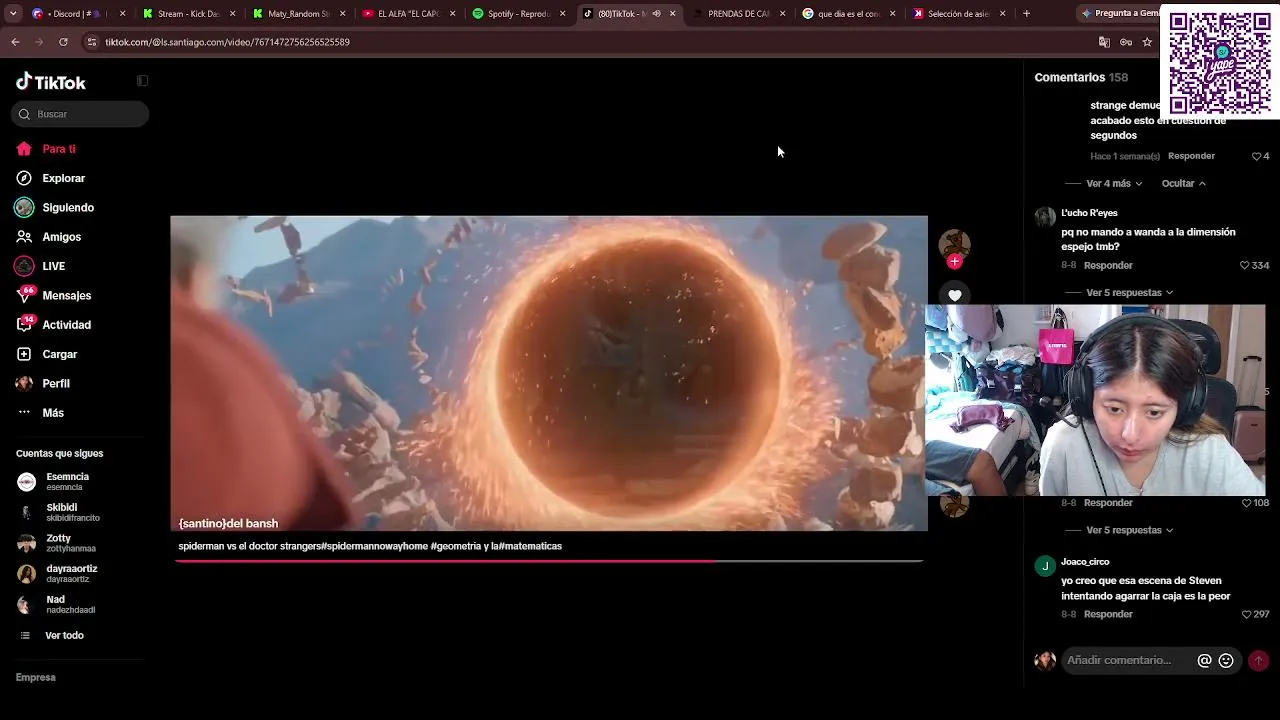Open Esemncia account from followed list
The height and width of the screenshot is (720, 1280).
pyautogui.click(x=66, y=482)
